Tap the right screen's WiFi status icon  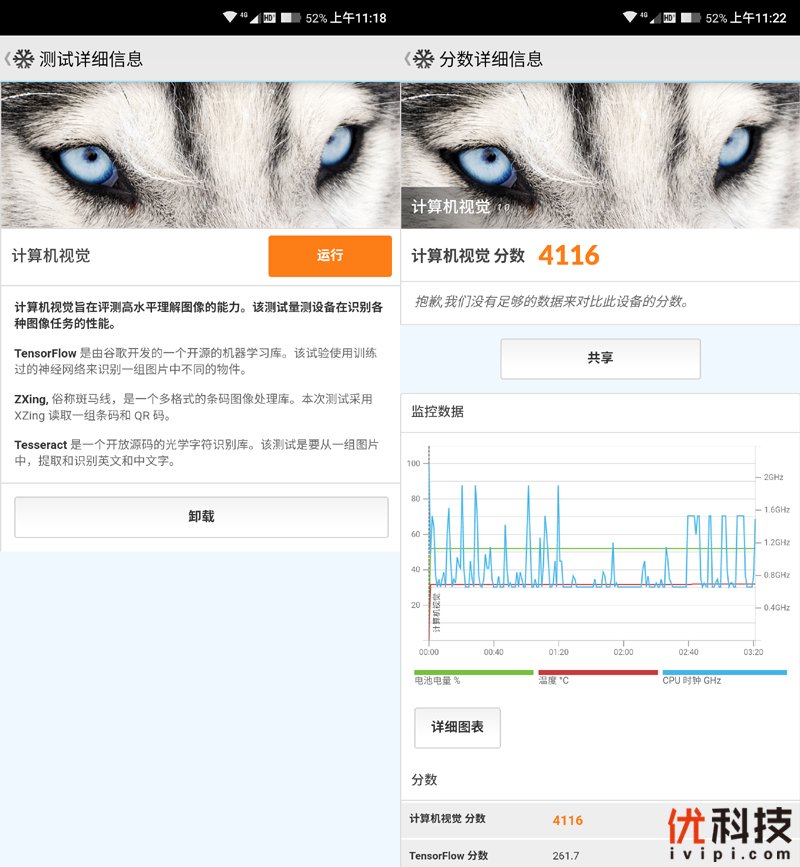[630, 17]
